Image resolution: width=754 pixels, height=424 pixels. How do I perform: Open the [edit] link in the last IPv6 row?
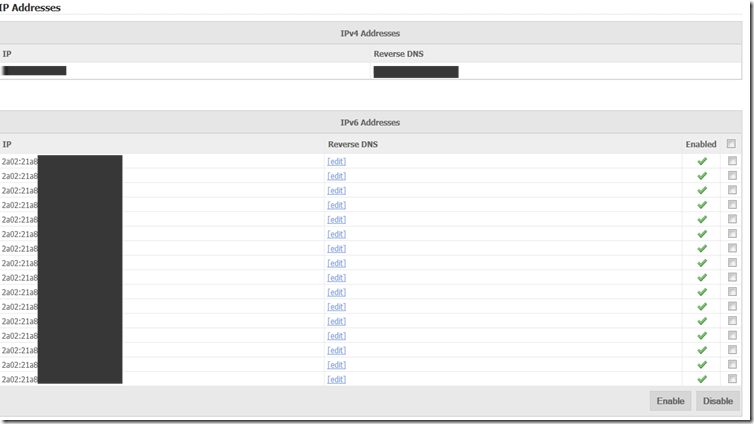[337, 379]
